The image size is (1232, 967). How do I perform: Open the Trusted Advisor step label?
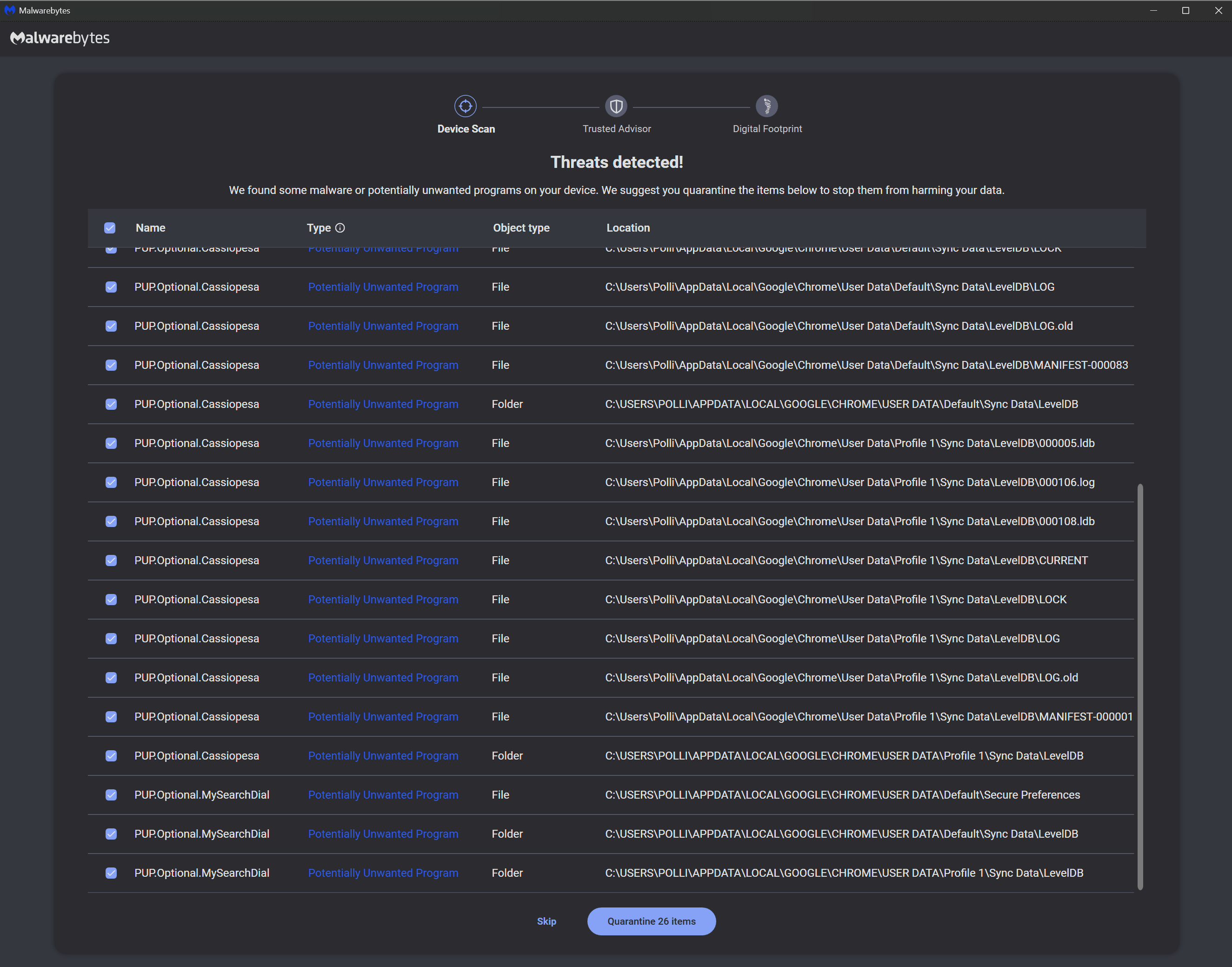point(617,129)
